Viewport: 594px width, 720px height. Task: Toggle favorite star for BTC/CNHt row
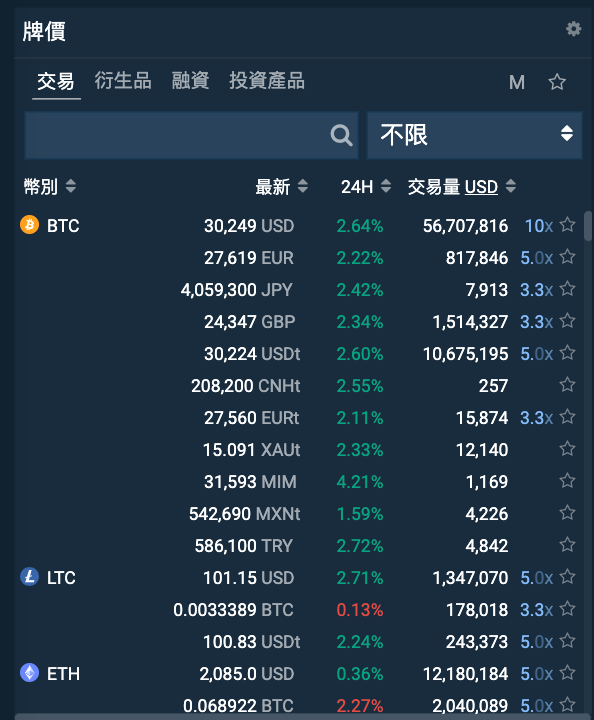[x=567, y=385]
